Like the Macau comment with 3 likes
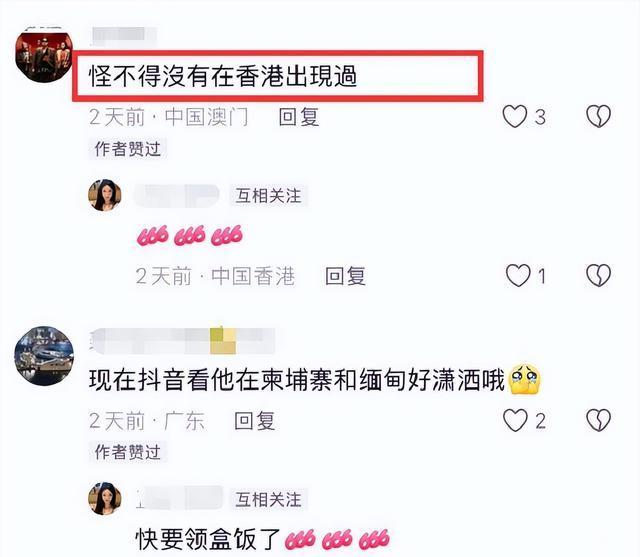The width and height of the screenshot is (640, 557). point(515,117)
